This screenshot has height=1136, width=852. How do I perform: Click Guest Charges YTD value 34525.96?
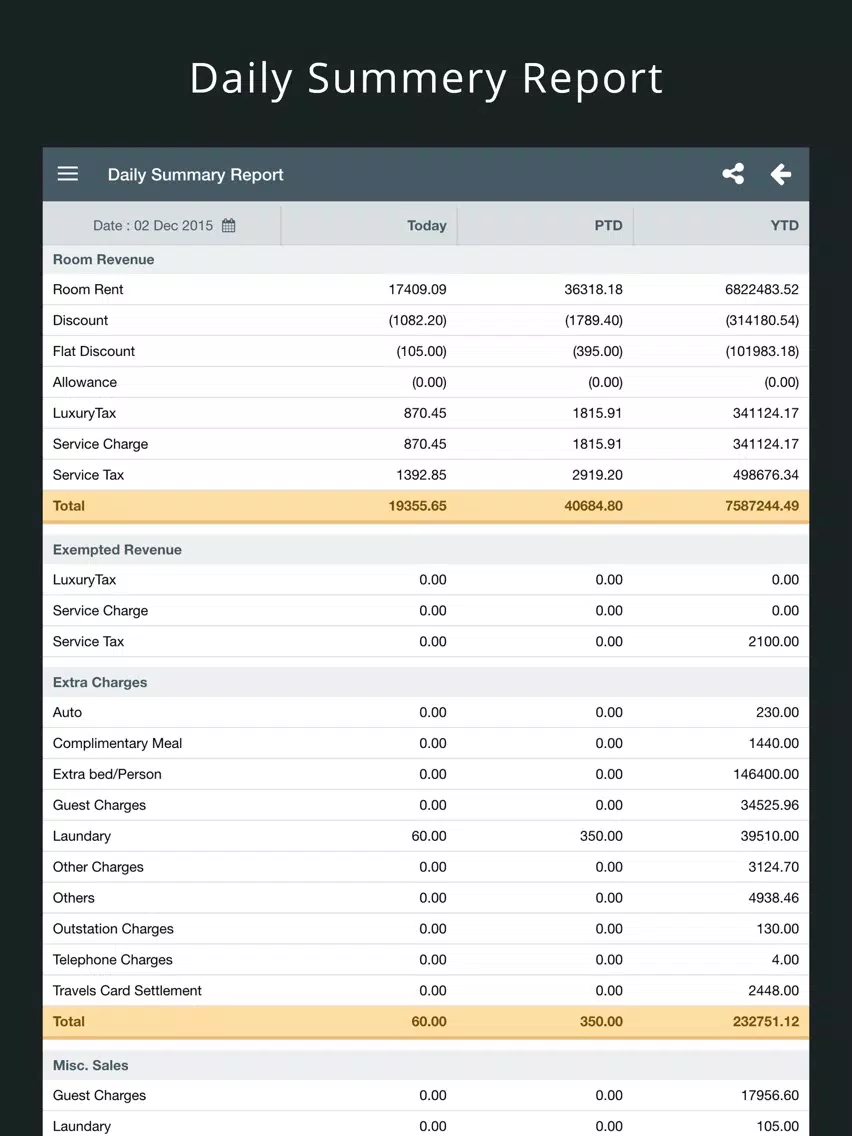(x=769, y=806)
